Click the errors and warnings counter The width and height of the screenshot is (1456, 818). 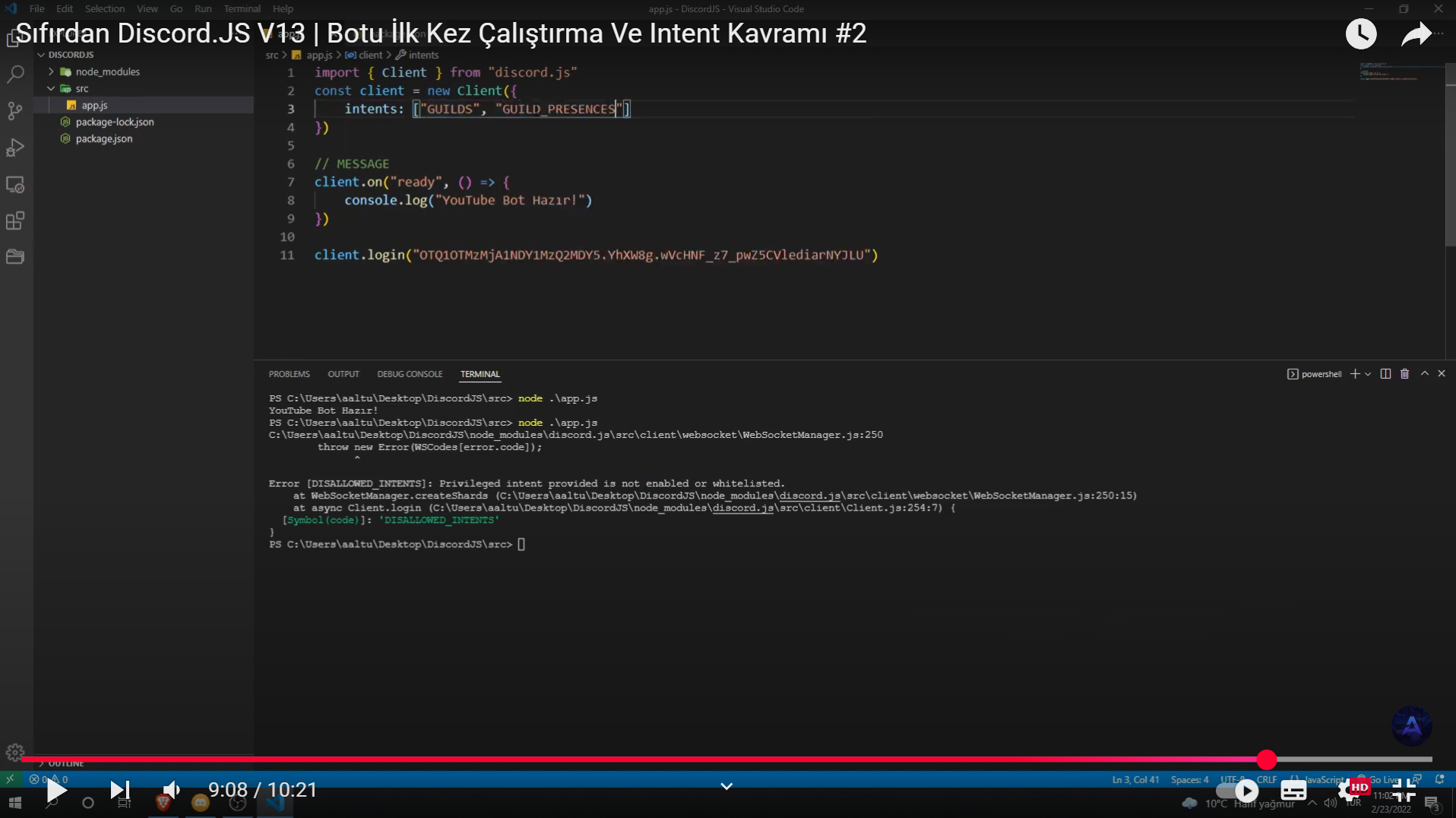49,779
